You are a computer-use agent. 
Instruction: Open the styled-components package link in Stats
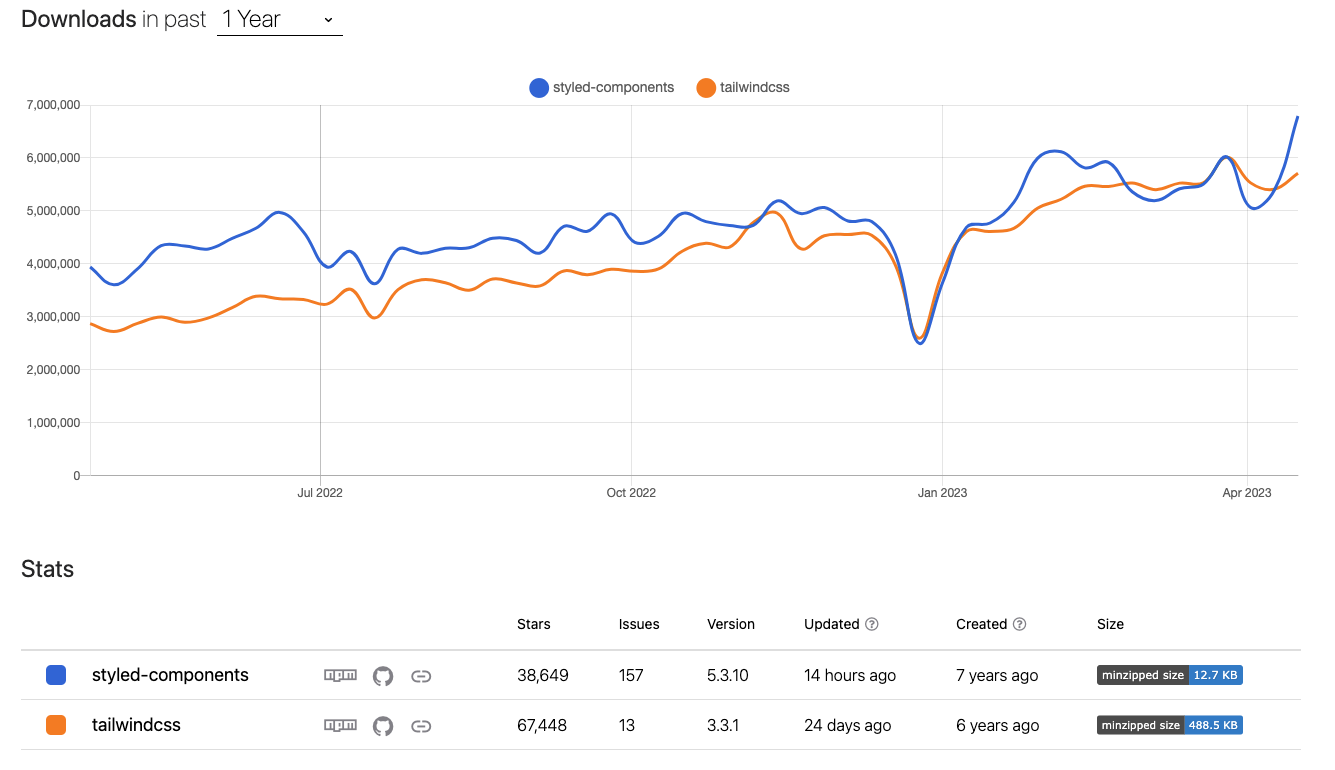(x=170, y=675)
